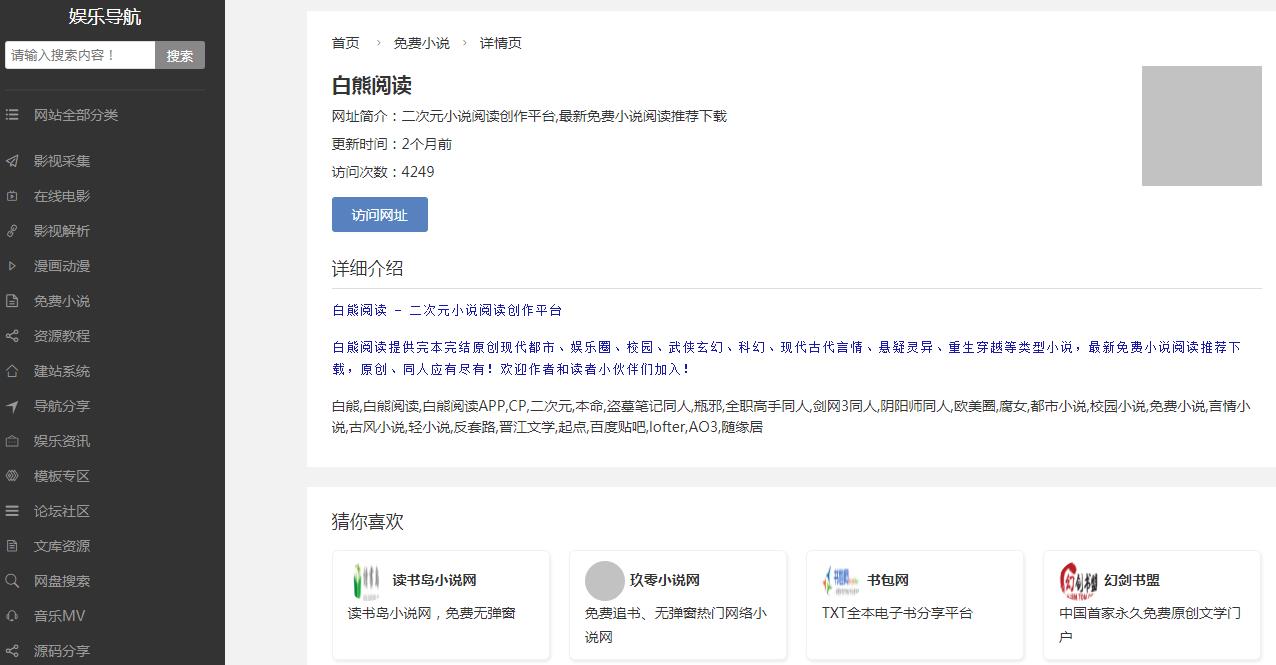Click the share icon beside 资源教程
Screen dimensions: 1276x665
tap(12, 336)
